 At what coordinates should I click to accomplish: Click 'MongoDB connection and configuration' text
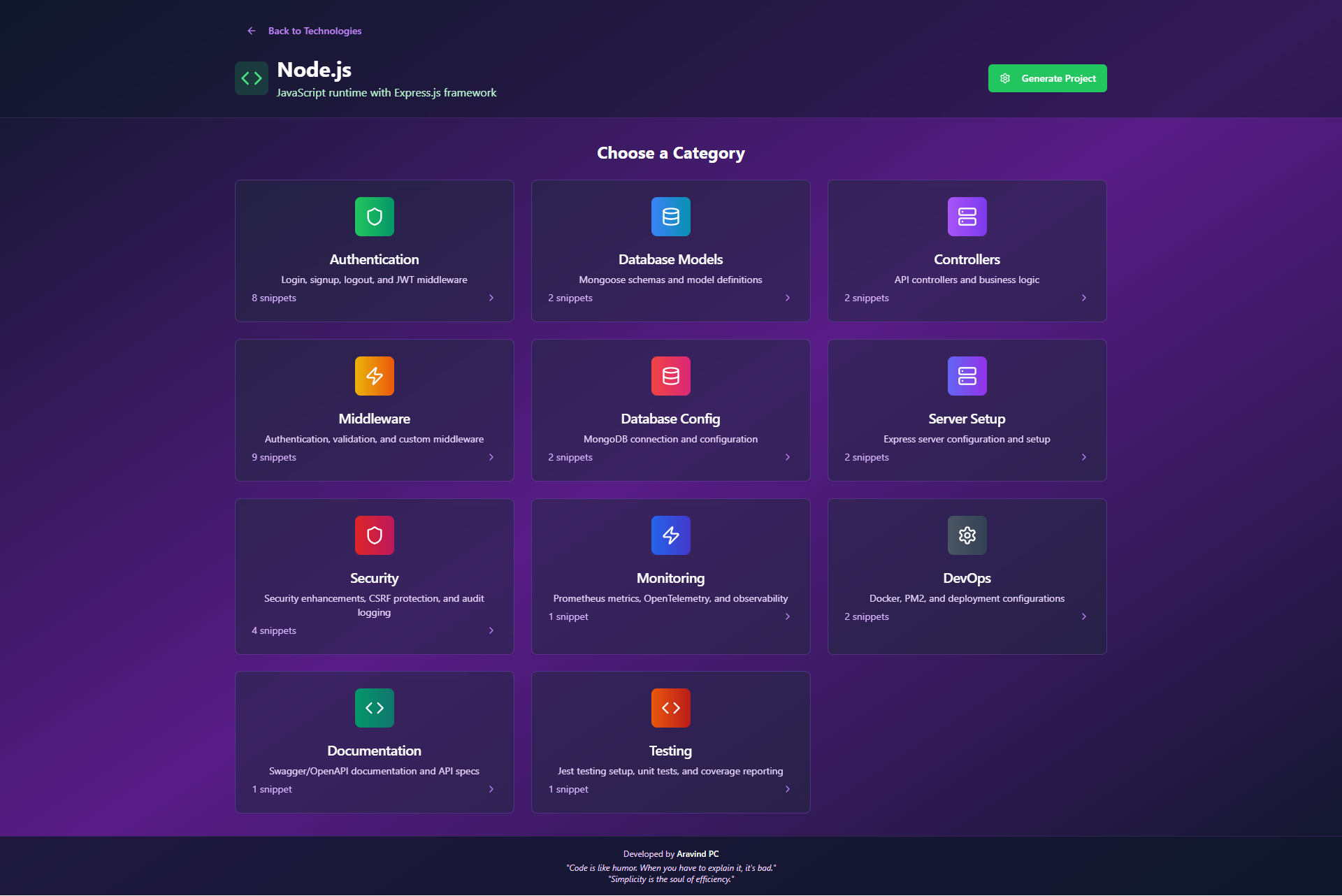pyautogui.click(x=671, y=439)
